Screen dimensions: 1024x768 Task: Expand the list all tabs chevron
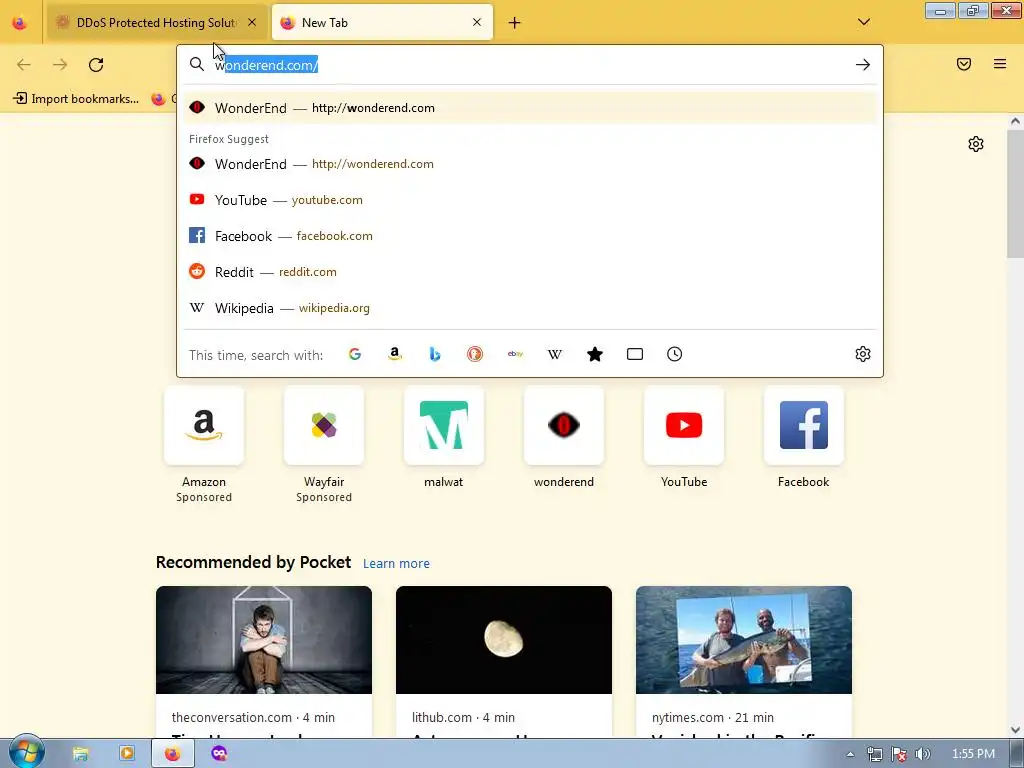(x=863, y=22)
